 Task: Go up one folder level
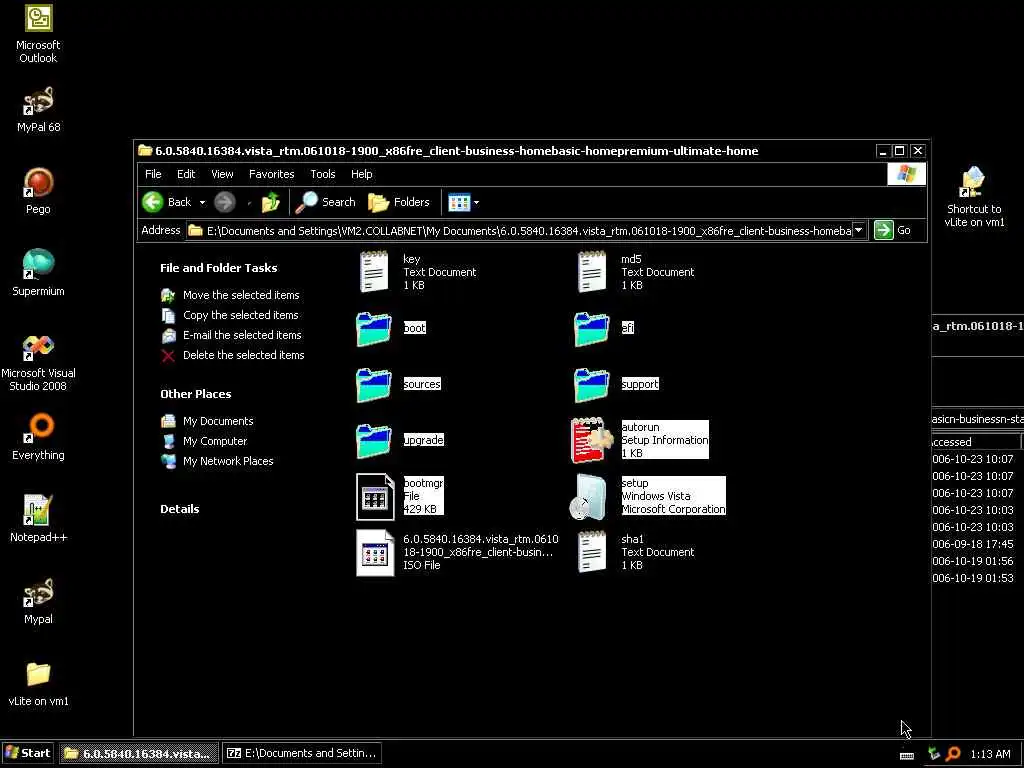click(x=270, y=202)
